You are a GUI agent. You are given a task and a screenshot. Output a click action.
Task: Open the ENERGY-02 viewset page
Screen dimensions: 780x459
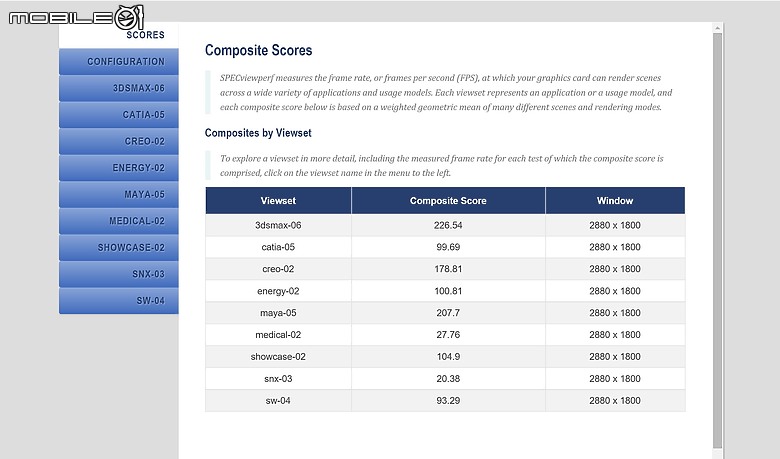pyautogui.click(x=119, y=168)
